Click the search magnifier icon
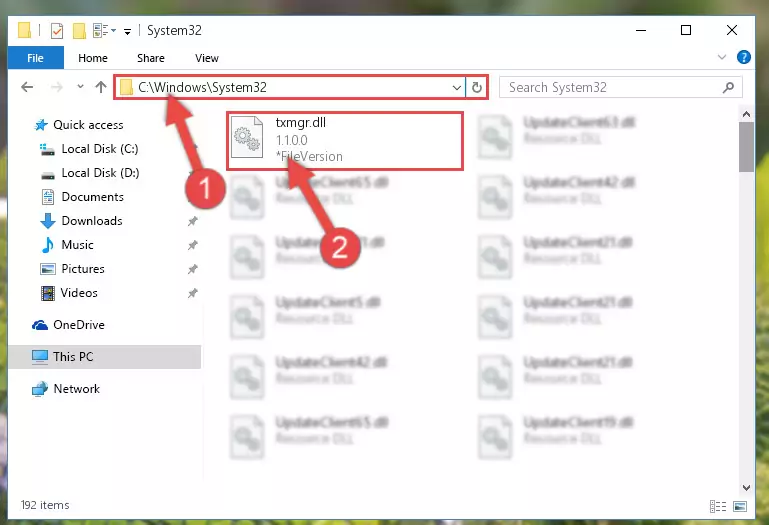The height and width of the screenshot is (525, 769). (728, 87)
